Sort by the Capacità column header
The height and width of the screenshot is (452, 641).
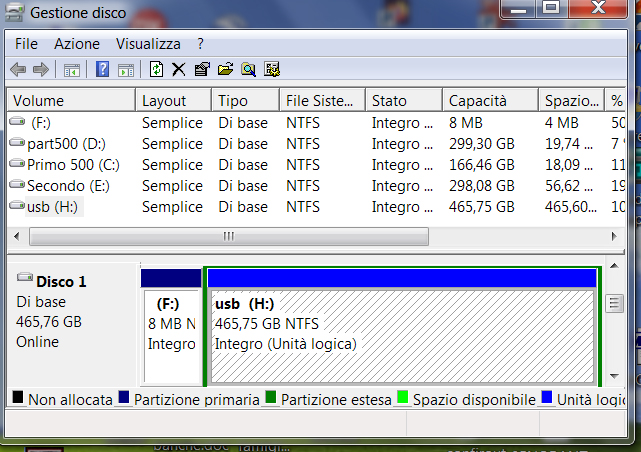[490, 101]
